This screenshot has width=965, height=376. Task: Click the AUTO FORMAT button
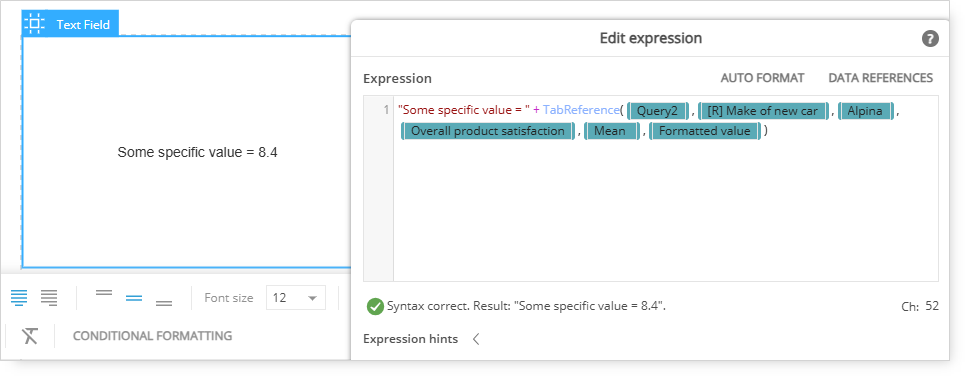(x=763, y=78)
